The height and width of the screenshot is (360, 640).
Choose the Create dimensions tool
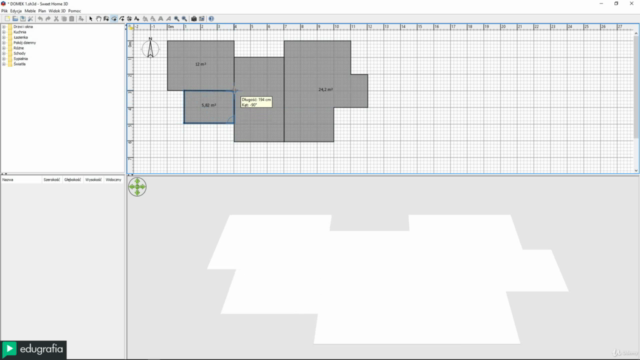(129, 19)
